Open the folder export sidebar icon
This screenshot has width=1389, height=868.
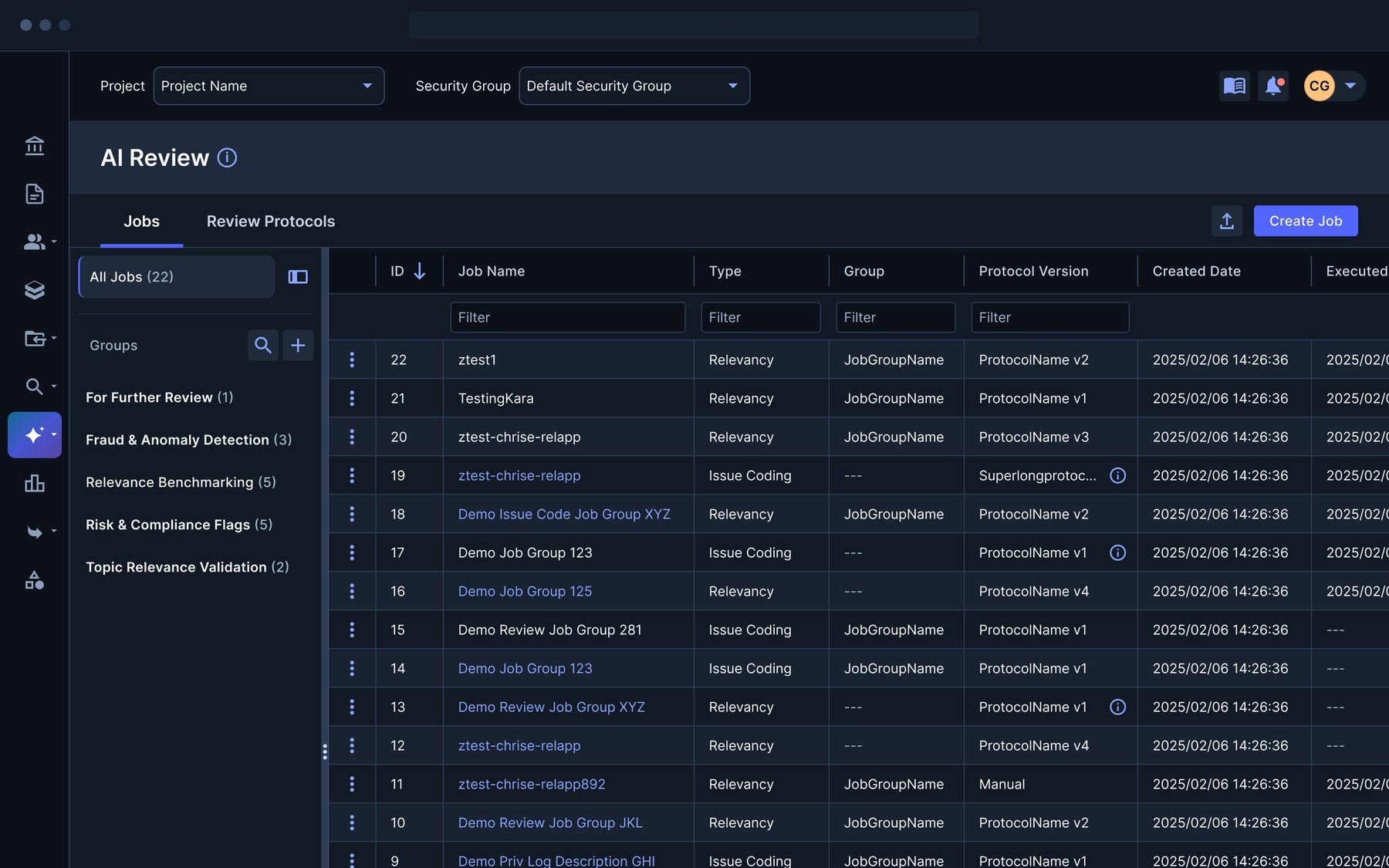[34, 338]
